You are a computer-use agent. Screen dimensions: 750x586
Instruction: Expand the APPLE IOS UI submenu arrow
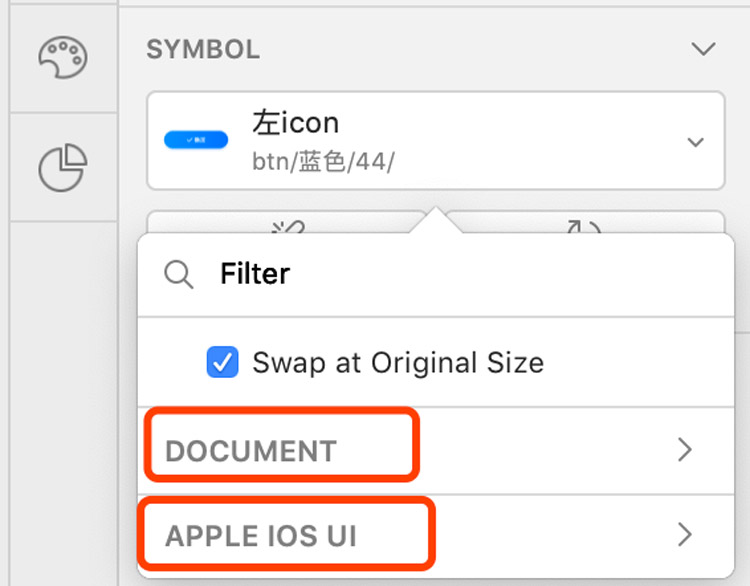(685, 535)
